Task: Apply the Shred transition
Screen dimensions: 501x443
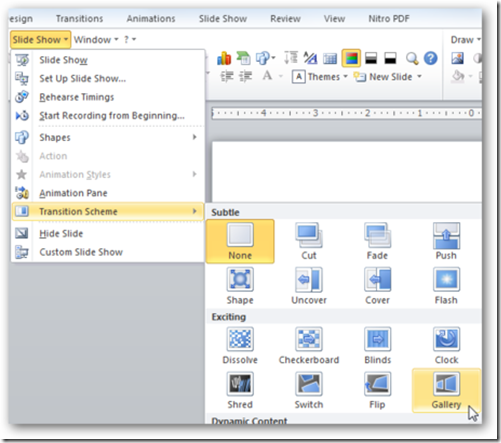Action: [240, 390]
